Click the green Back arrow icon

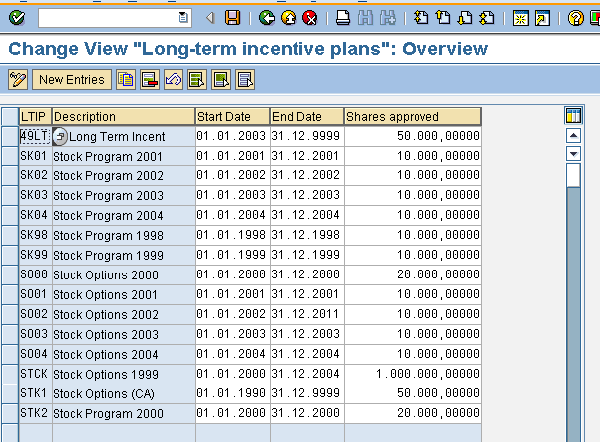266,18
